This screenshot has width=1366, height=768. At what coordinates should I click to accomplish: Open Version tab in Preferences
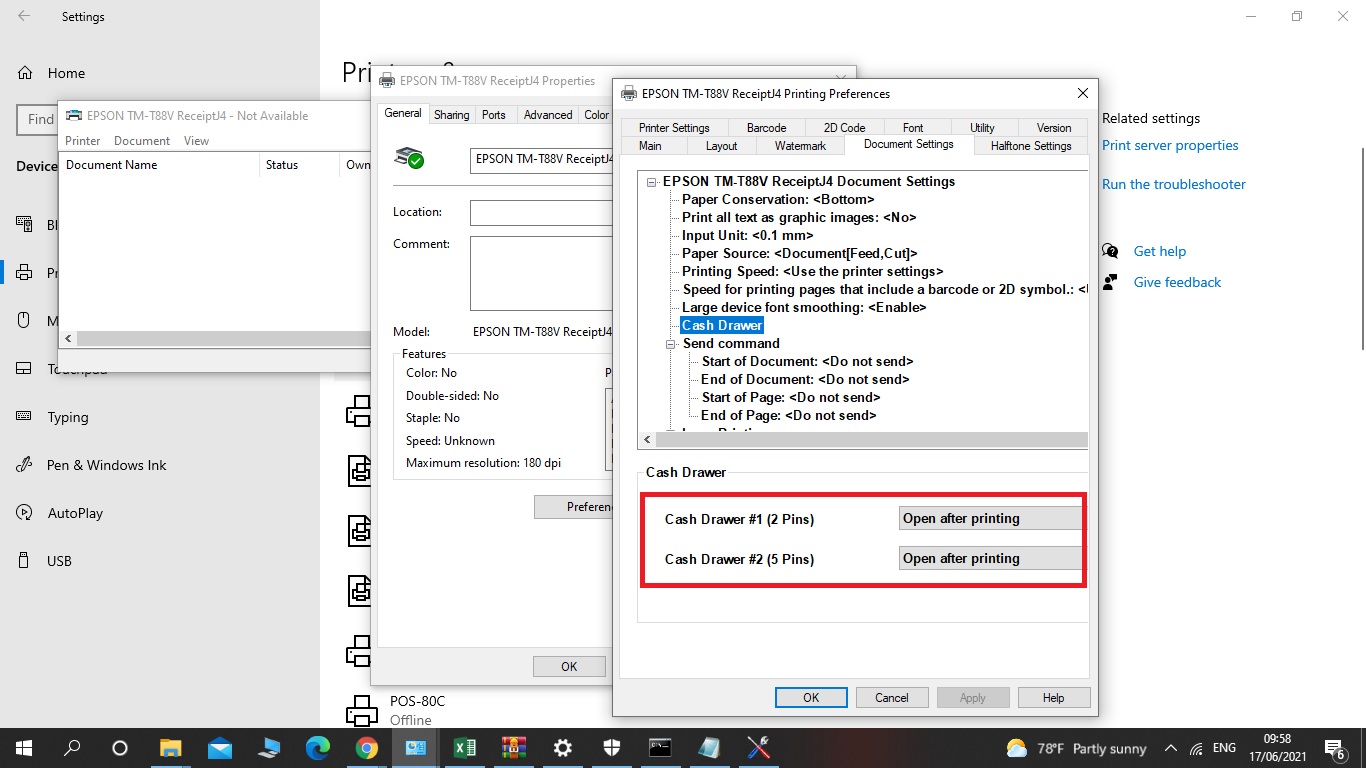point(1054,128)
